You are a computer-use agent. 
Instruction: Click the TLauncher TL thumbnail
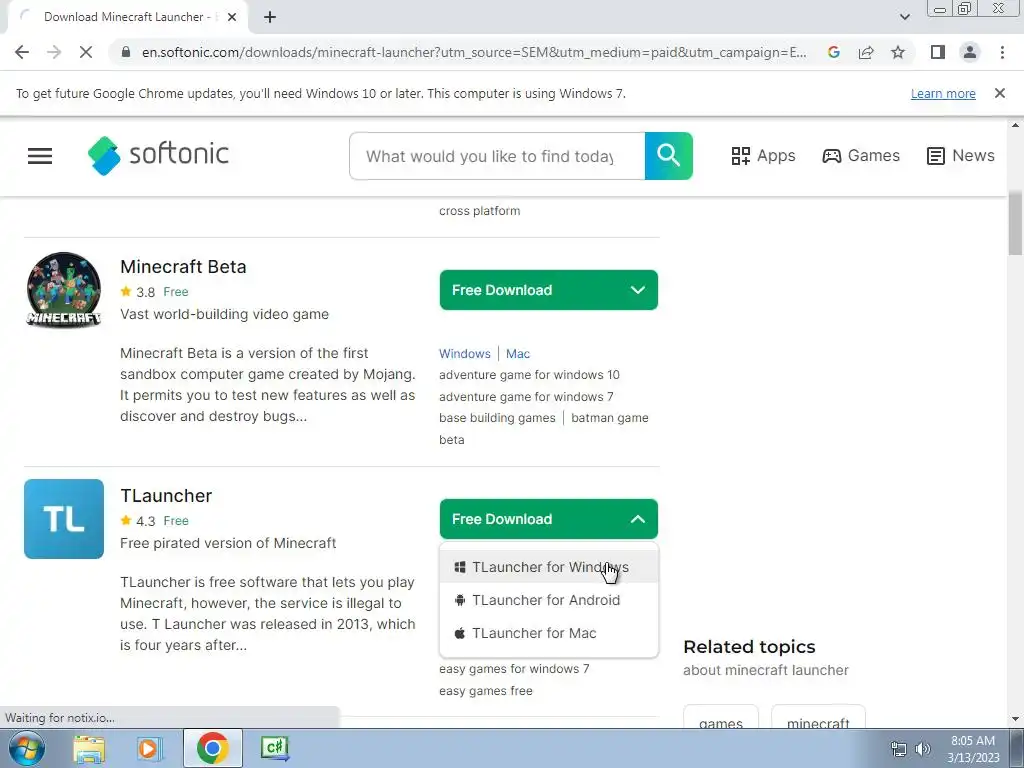point(64,519)
